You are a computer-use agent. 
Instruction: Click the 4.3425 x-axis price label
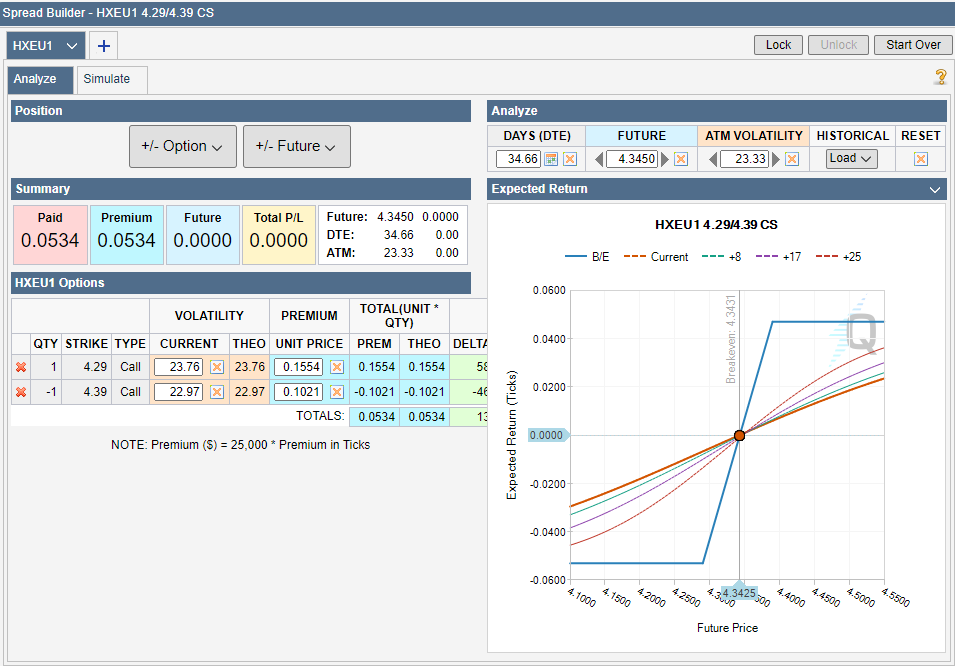coord(739,592)
